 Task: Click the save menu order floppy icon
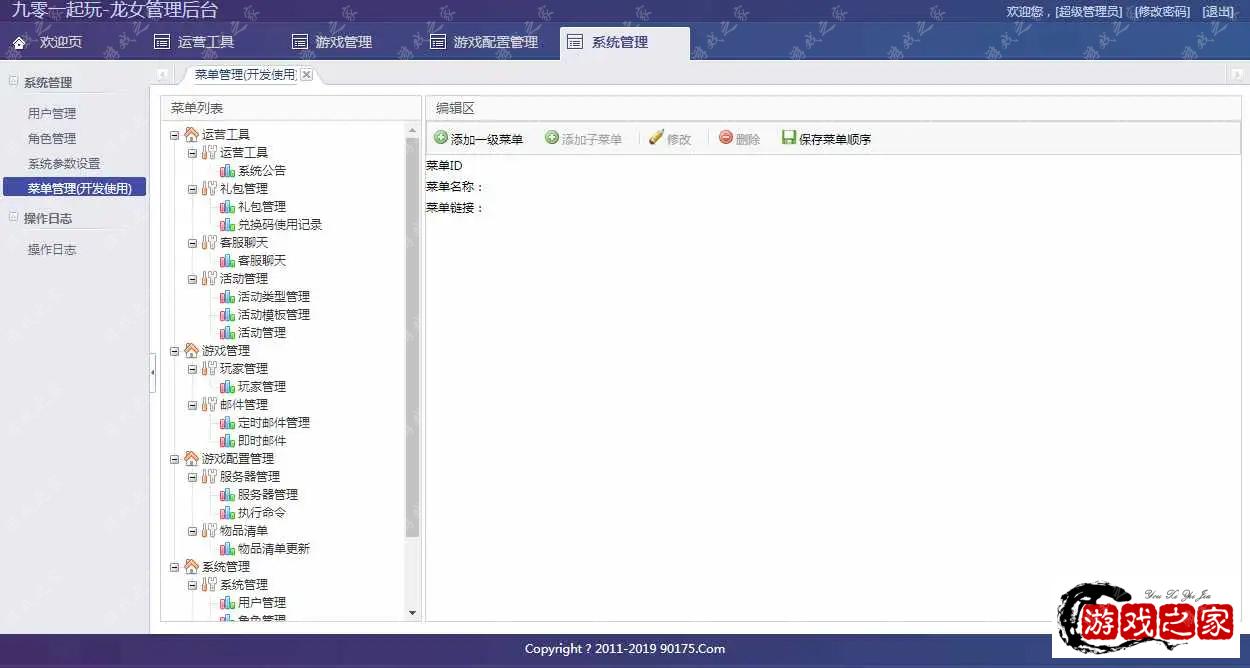pos(789,138)
